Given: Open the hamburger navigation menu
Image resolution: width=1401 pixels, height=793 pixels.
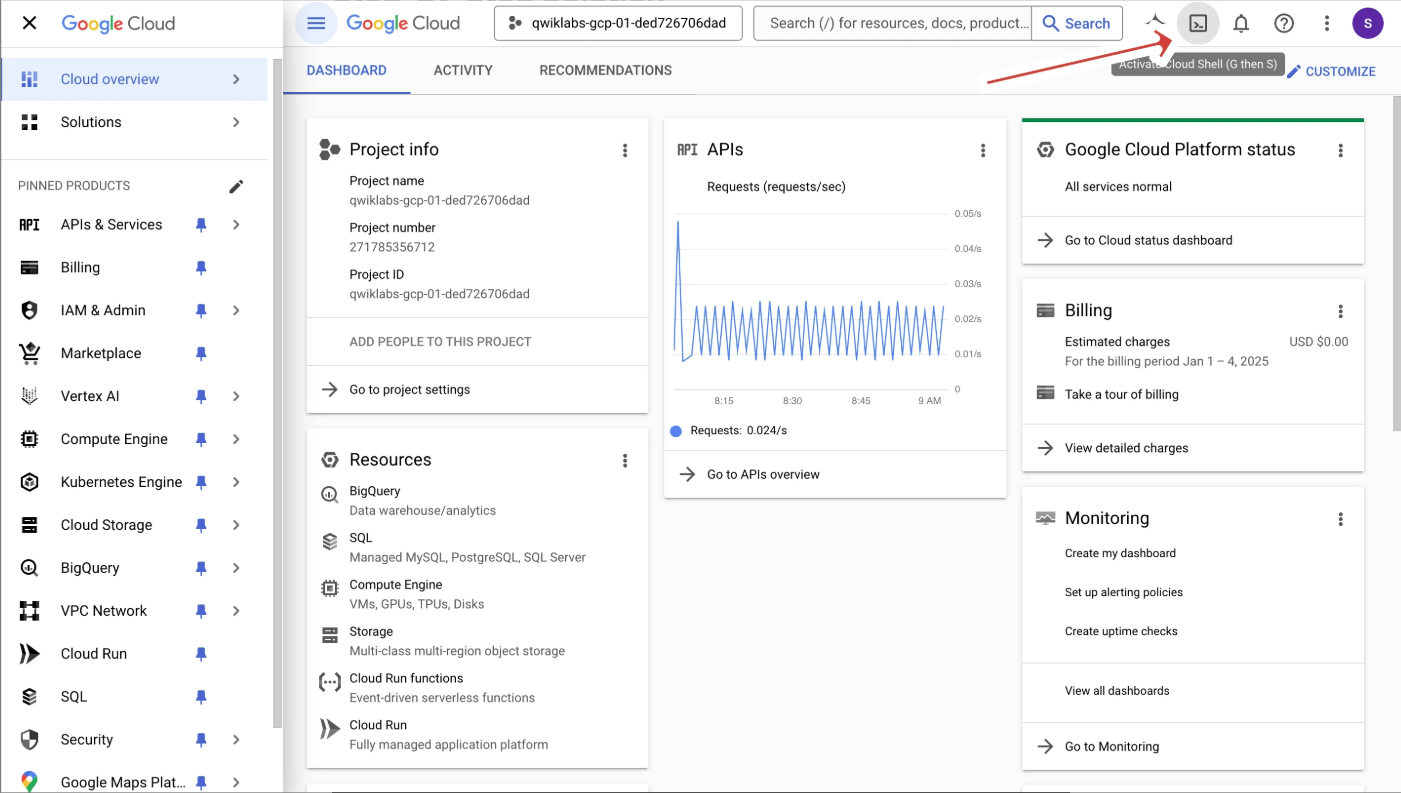Looking at the screenshot, I should (316, 23).
